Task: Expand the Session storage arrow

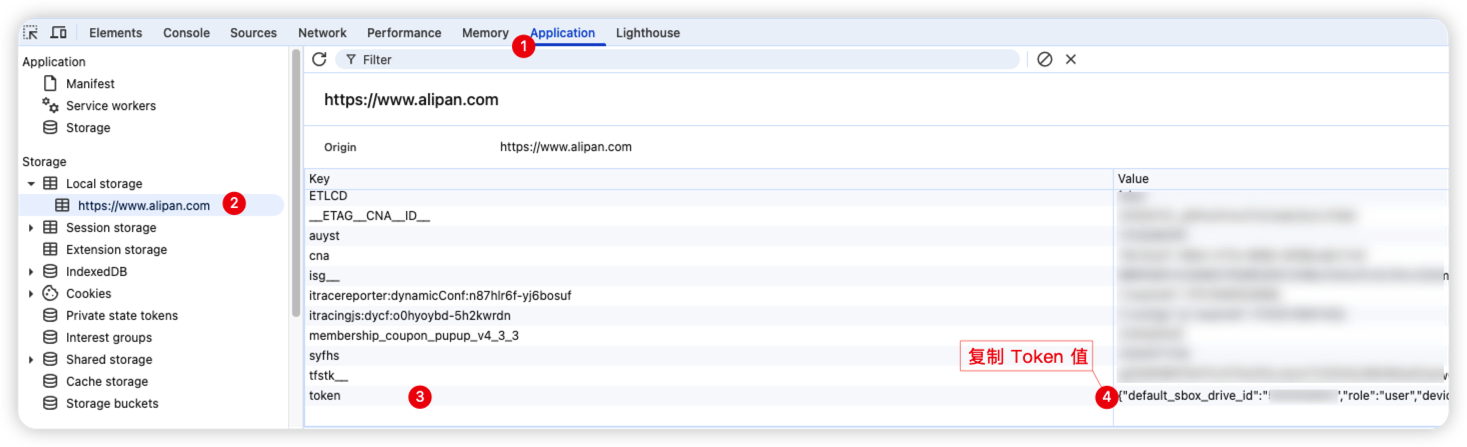Action: pos(31,228)
